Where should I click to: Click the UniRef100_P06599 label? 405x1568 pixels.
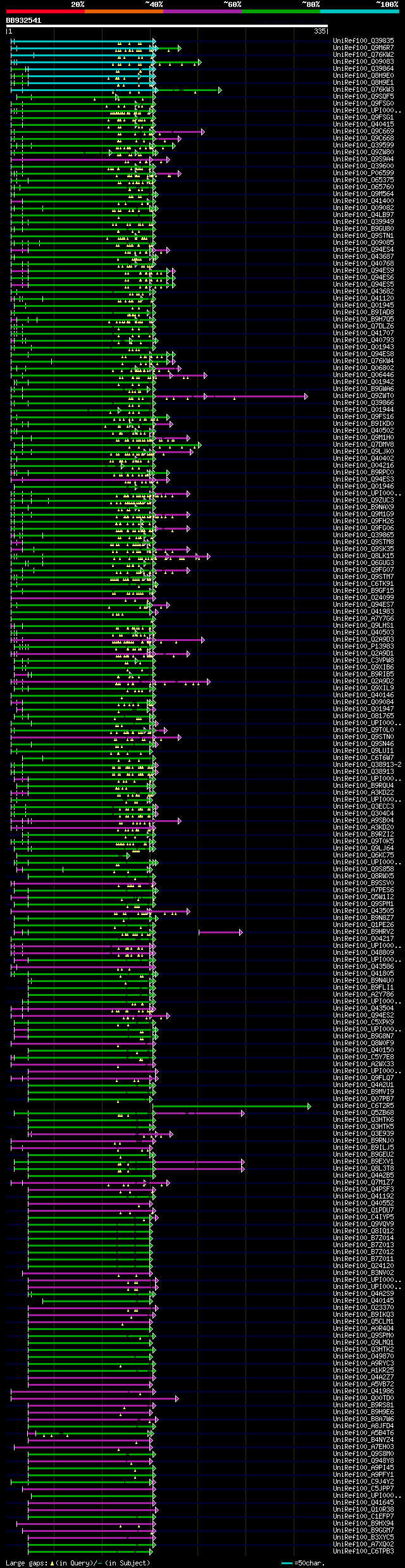pyautogui.click(x=363, y=173)
